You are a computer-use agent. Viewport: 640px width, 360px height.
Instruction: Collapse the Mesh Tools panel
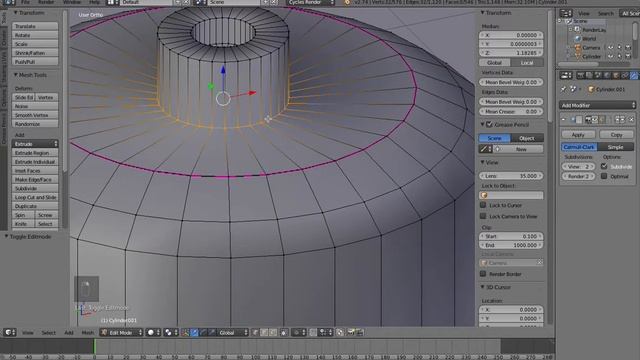pos(16,75)
